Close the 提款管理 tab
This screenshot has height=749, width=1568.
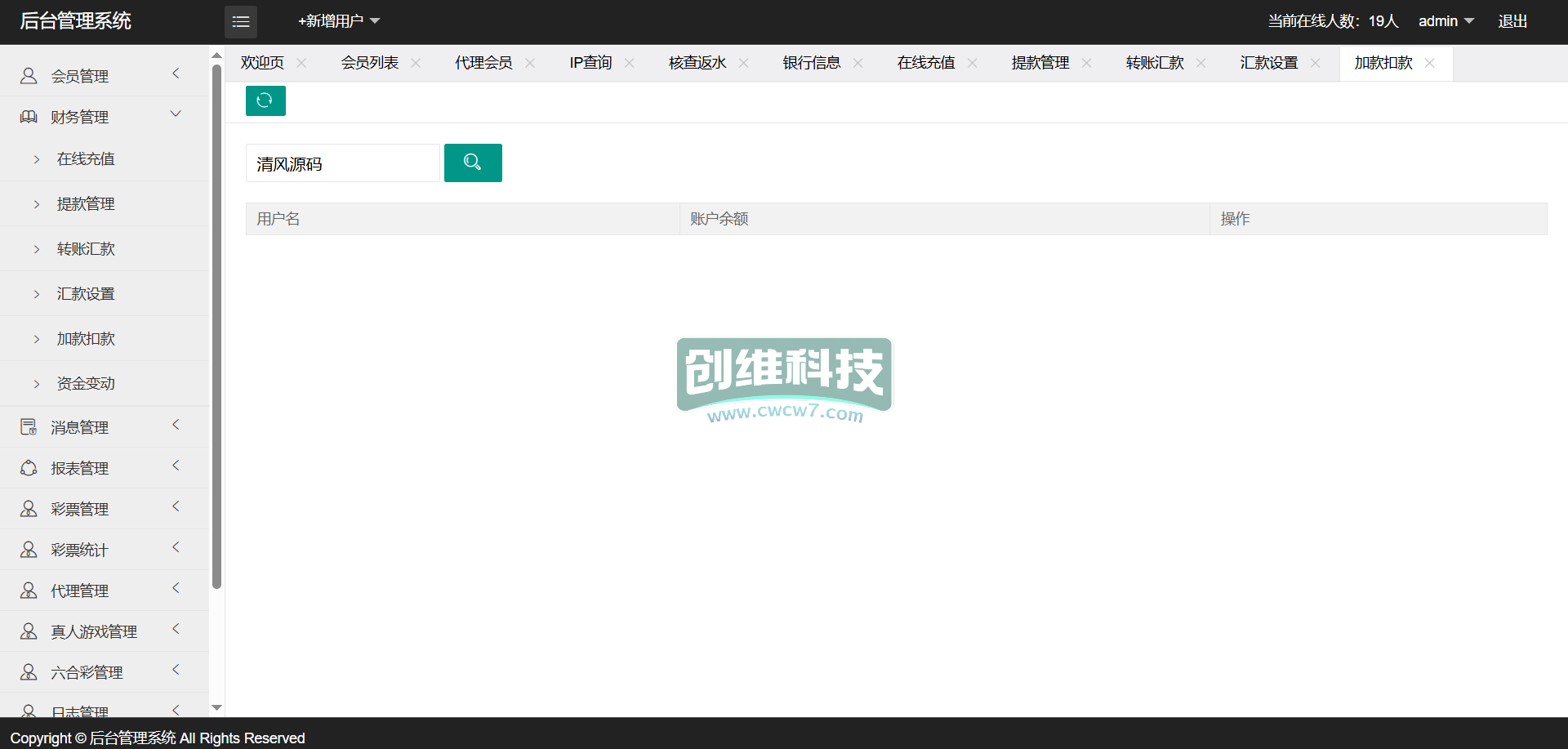pyautogui.click(x=1086, y=63)
